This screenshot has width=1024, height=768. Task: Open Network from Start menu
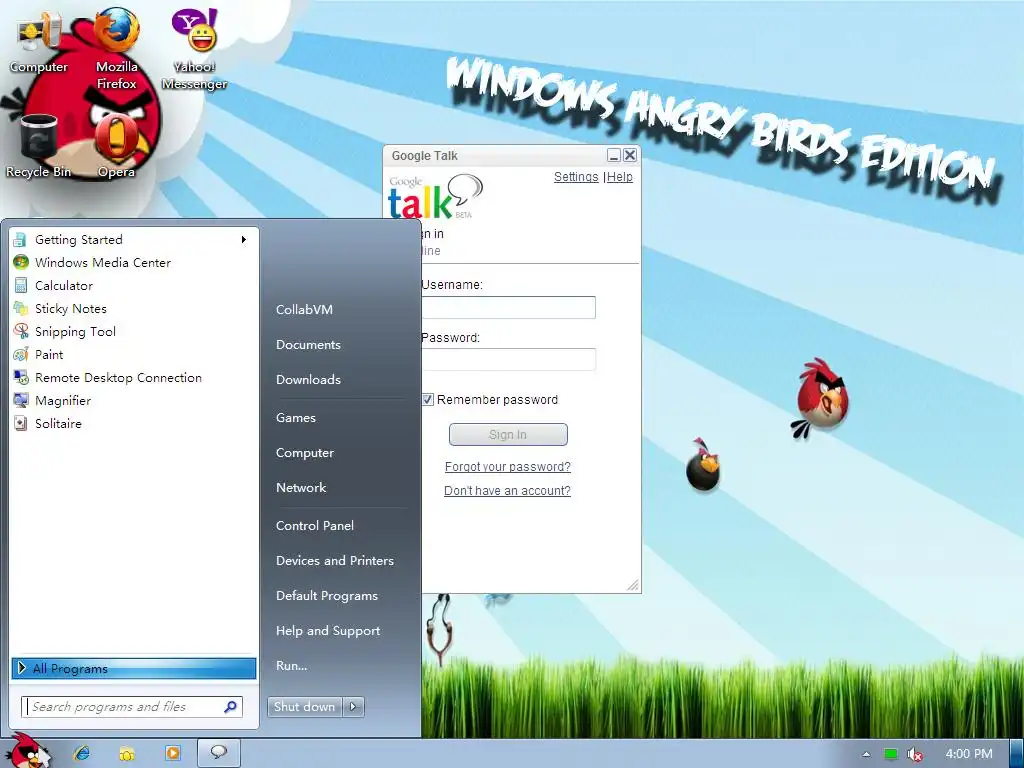click(301, 487)
